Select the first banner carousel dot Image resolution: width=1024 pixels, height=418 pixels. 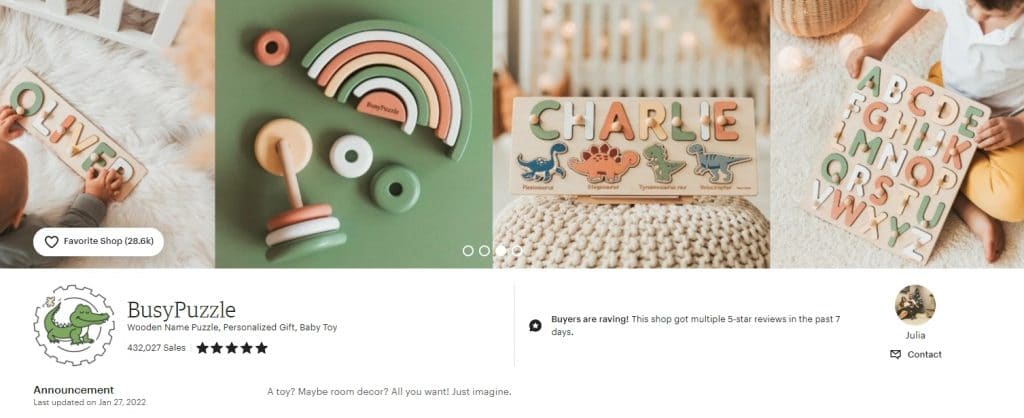468,251
